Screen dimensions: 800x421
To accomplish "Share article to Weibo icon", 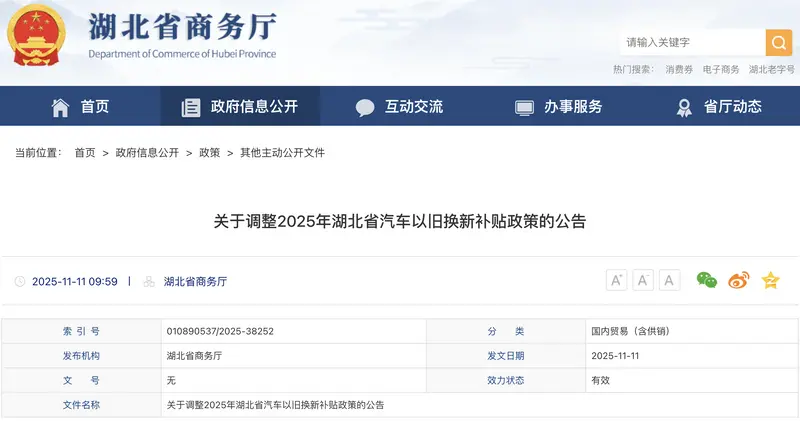I will 738,281.
